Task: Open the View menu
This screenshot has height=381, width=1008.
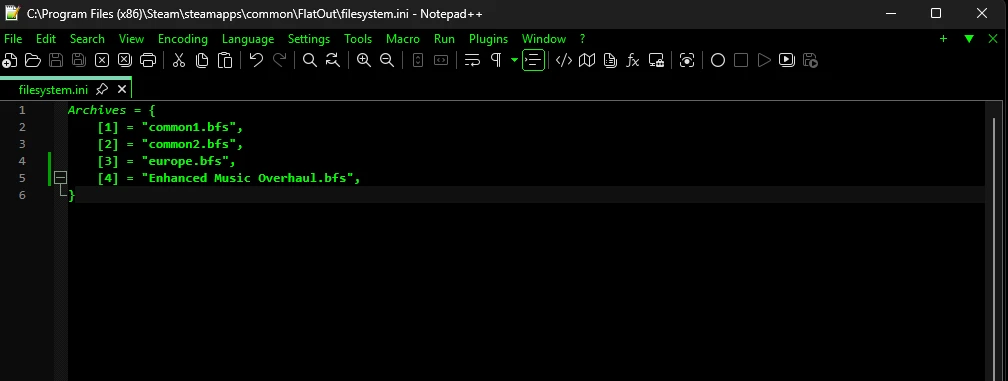Action: click(131, 39)
